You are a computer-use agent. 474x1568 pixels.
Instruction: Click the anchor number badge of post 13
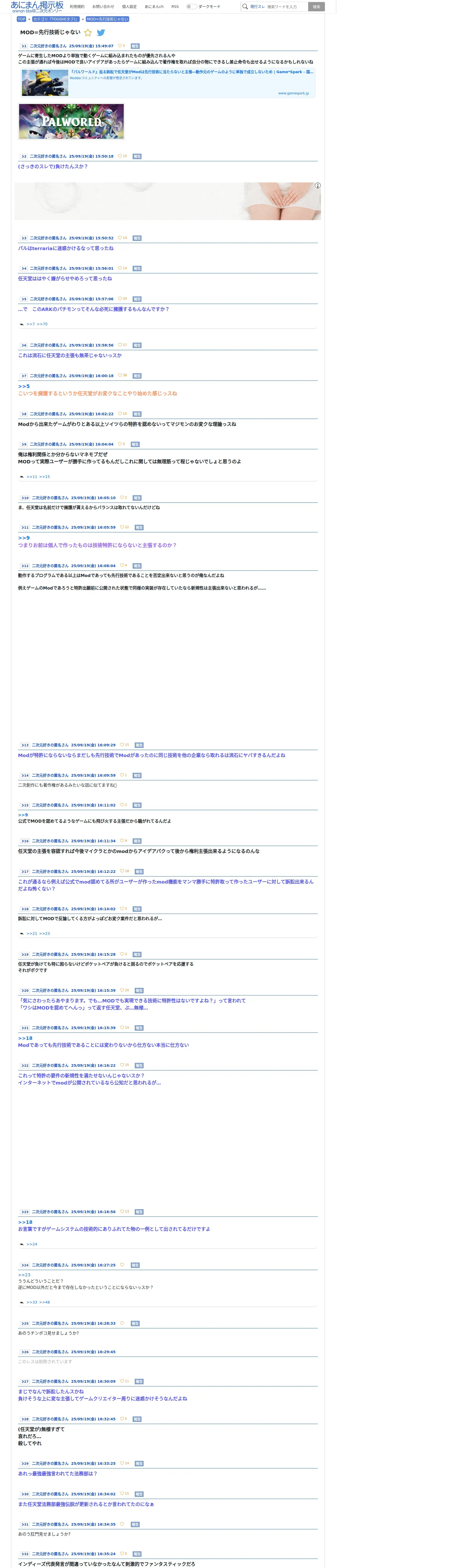point(24,745)
